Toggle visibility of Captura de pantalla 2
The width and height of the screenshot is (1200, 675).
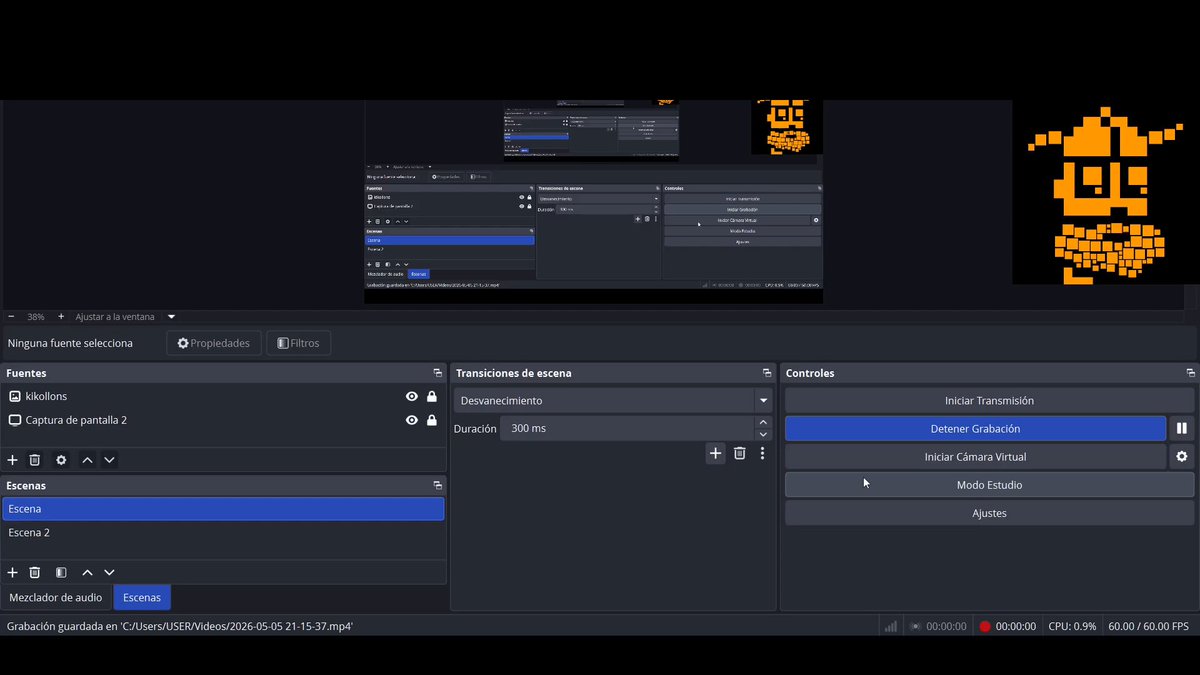411,420
